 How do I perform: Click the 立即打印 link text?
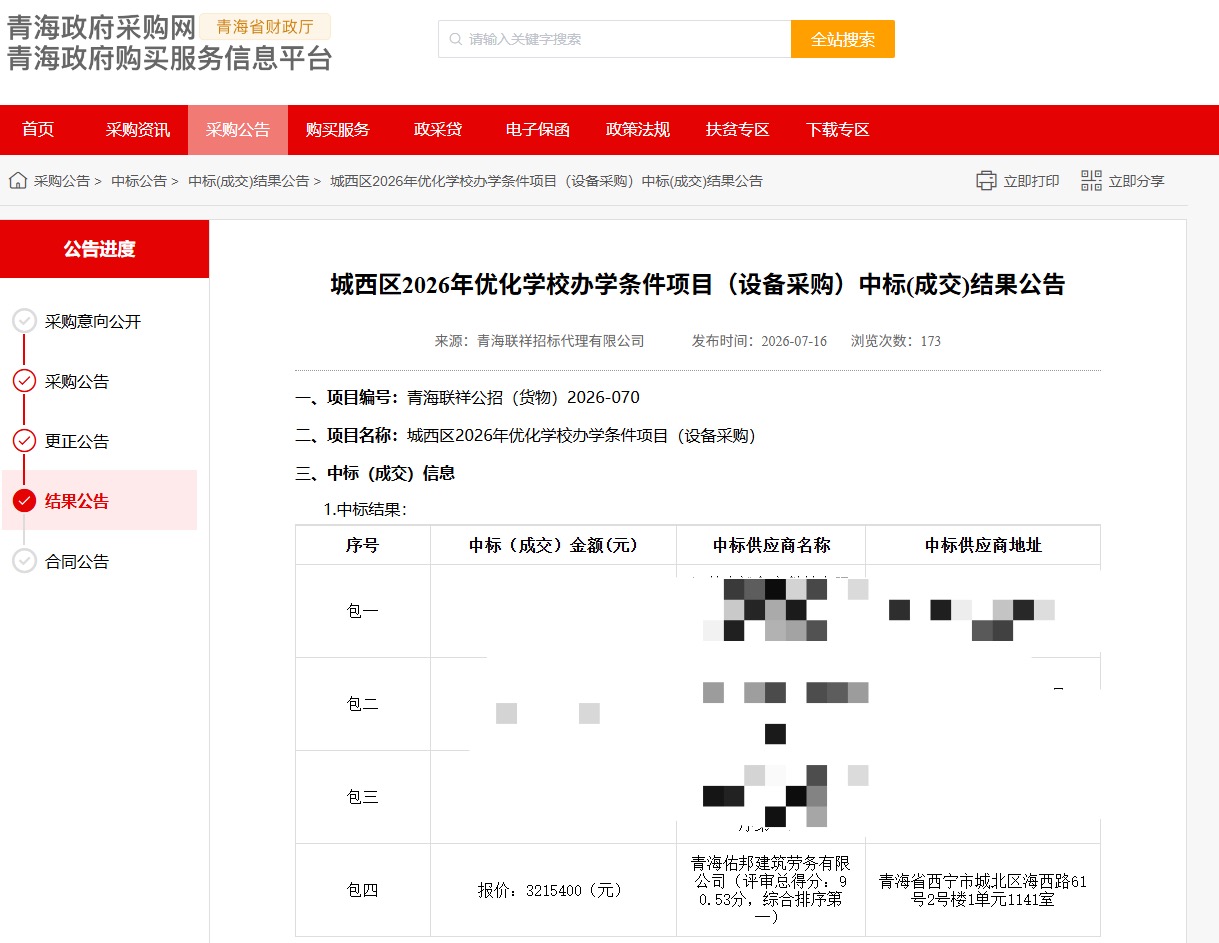[1032, 181]
